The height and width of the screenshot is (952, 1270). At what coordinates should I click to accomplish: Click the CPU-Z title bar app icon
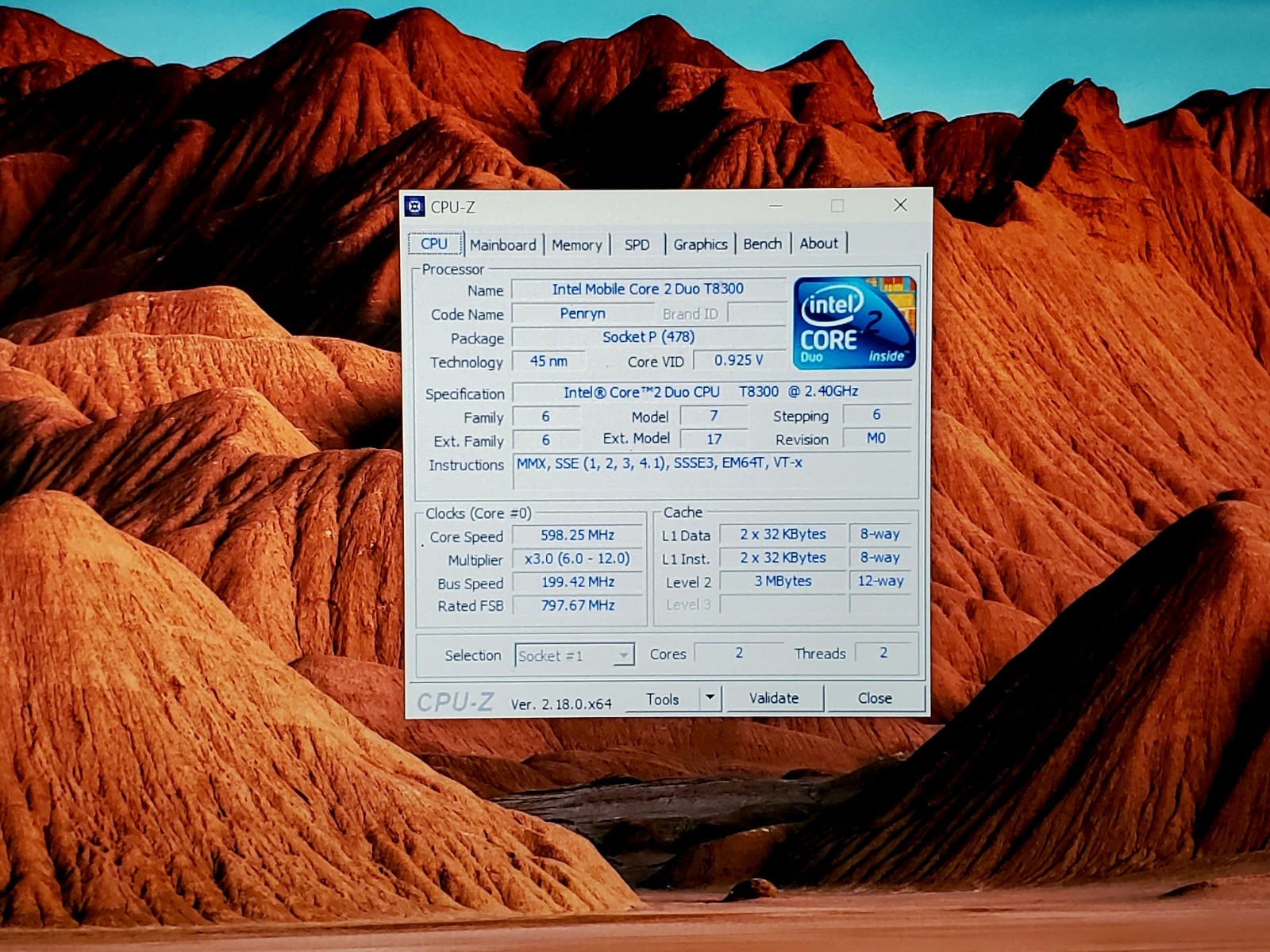[414, 207]
